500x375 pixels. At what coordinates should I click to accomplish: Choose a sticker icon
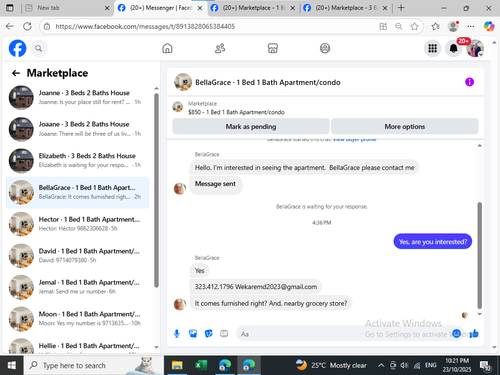(x=208, y=333)
